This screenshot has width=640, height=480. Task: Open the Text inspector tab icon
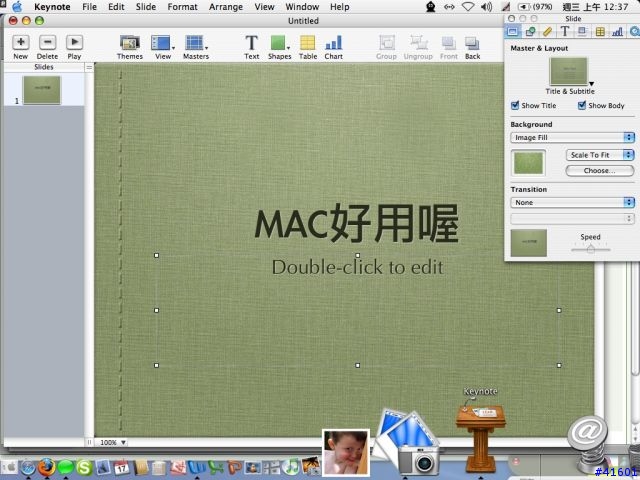coord(565,31)
